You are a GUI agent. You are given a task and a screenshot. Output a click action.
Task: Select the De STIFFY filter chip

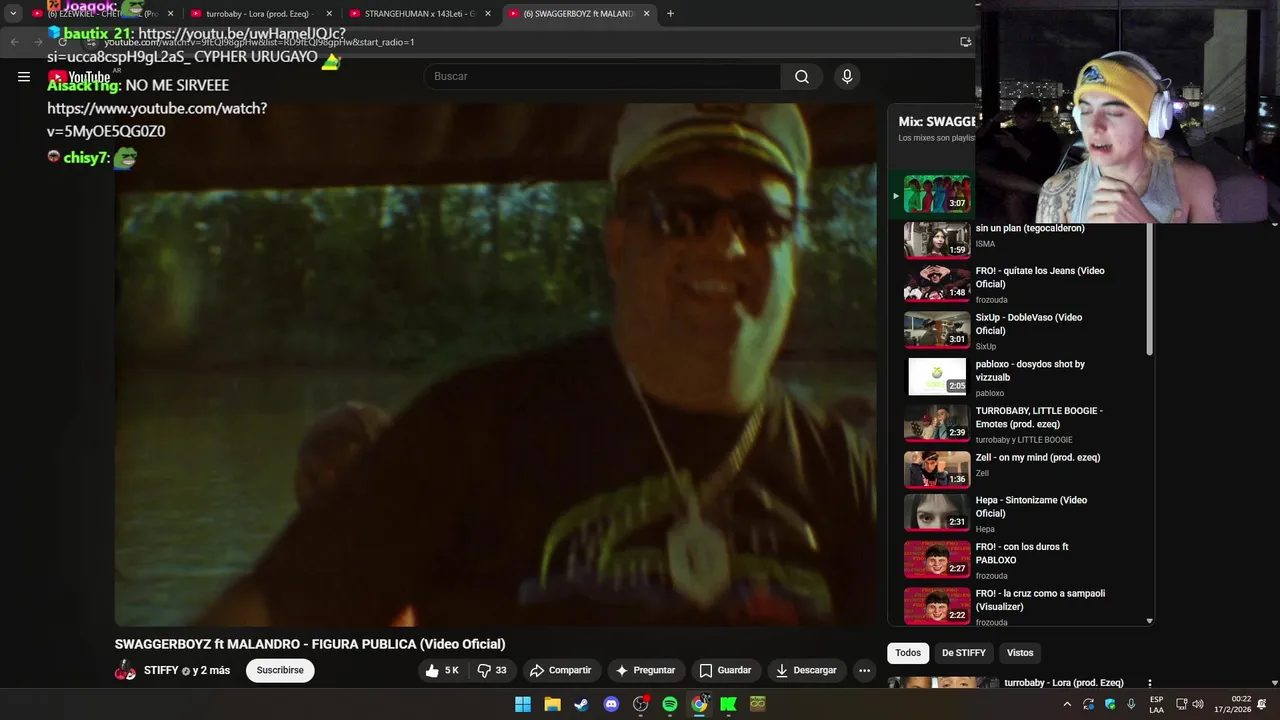tap(963, 652)
